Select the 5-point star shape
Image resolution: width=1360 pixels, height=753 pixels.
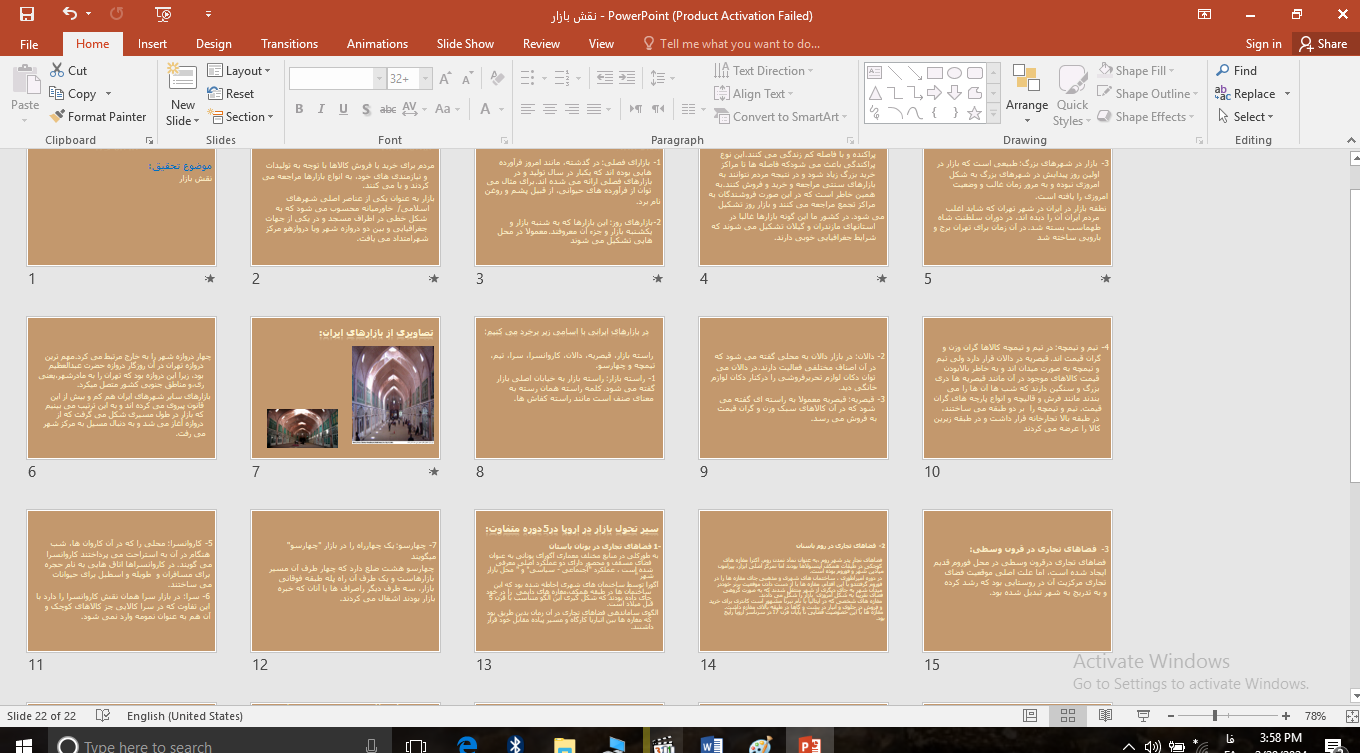click(974, 112)
